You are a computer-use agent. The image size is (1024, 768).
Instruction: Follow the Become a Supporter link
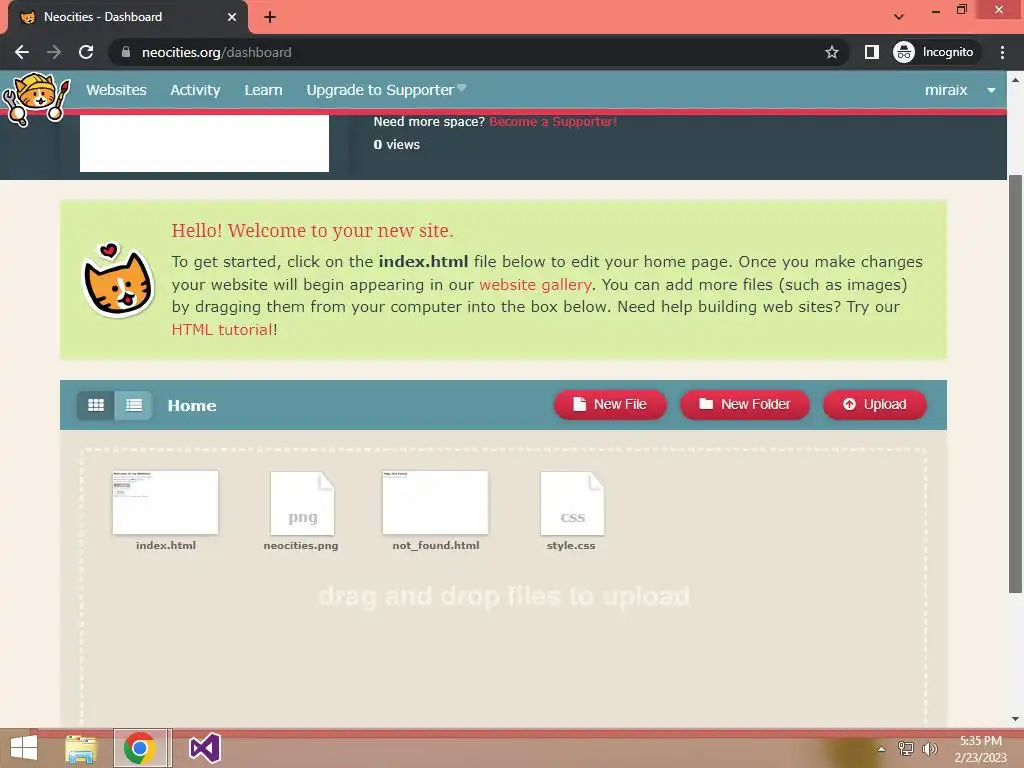click(x=552, y=121)
